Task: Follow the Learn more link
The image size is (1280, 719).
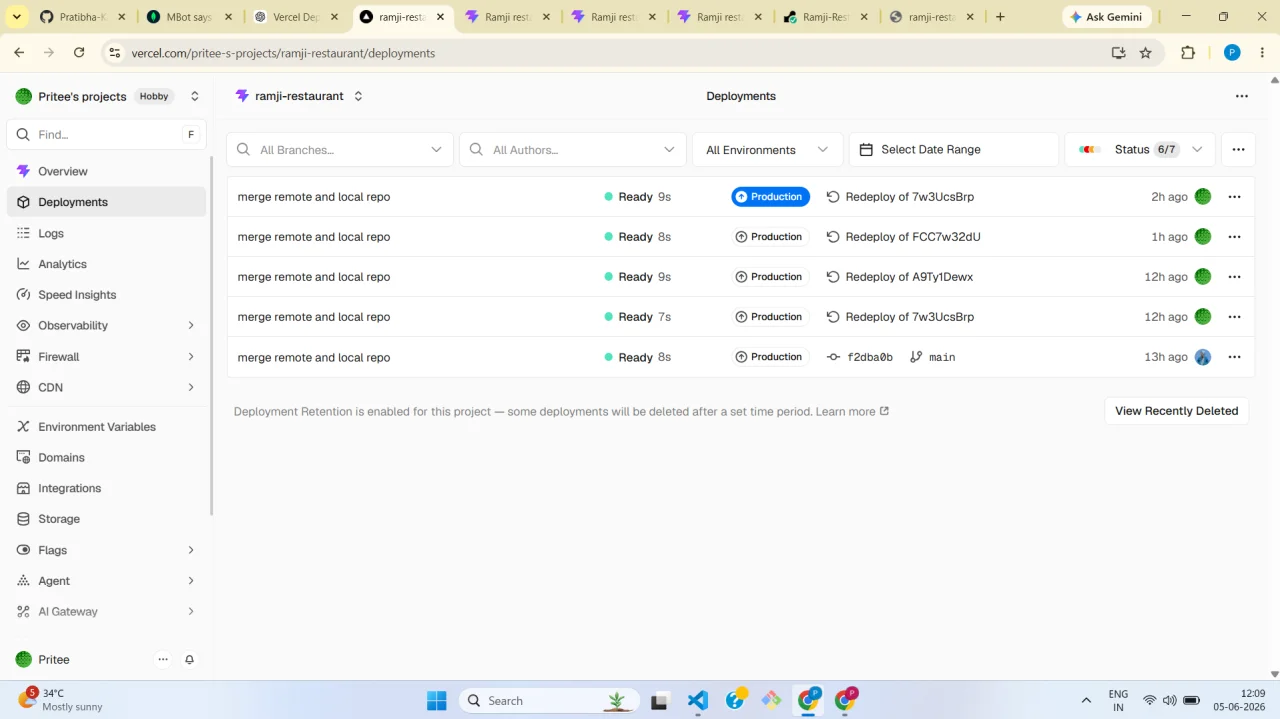Action: [x=852, y=412]
